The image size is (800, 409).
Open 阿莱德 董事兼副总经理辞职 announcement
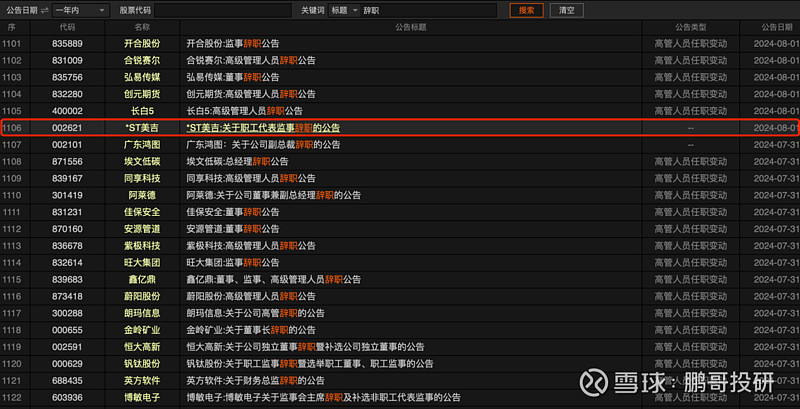273,195
